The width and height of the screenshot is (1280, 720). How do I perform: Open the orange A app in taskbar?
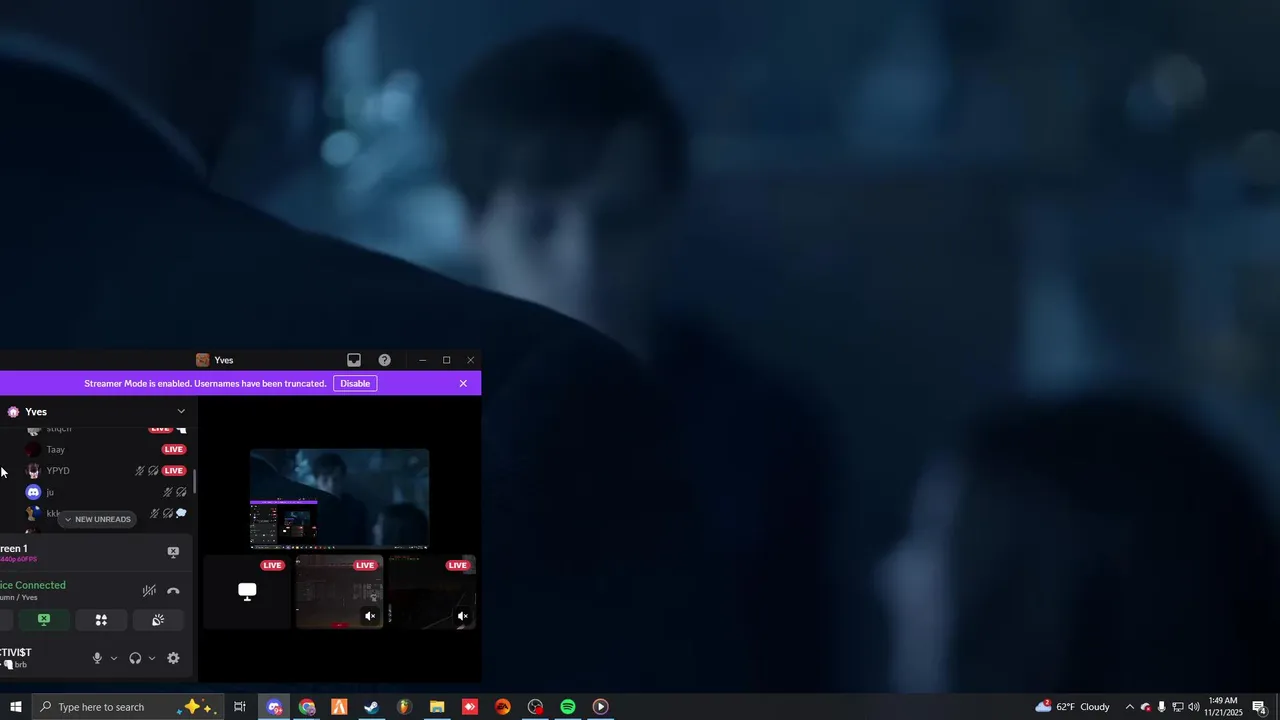point(339,707)
